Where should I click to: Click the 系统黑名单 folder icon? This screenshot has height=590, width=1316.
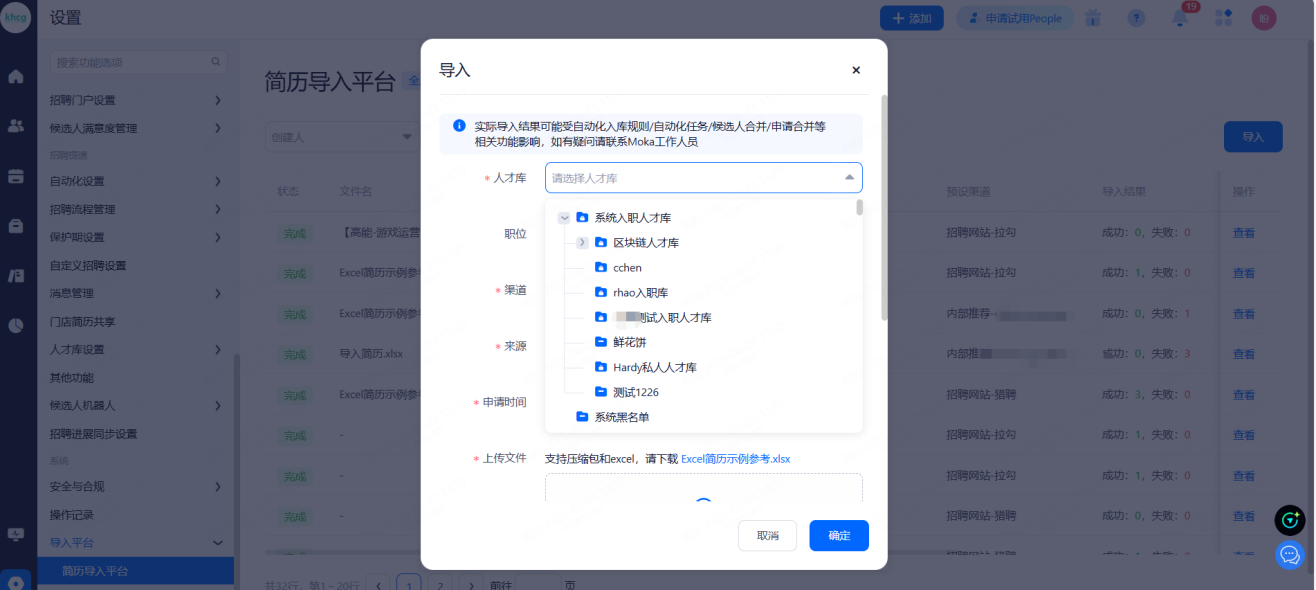(x=582, y=417)
